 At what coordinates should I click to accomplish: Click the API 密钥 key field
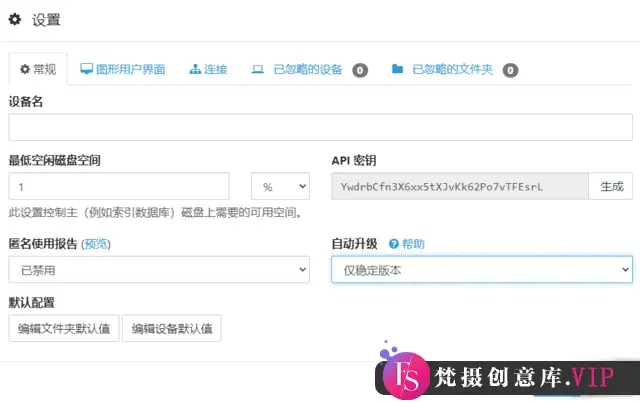(x=460, y=186)
